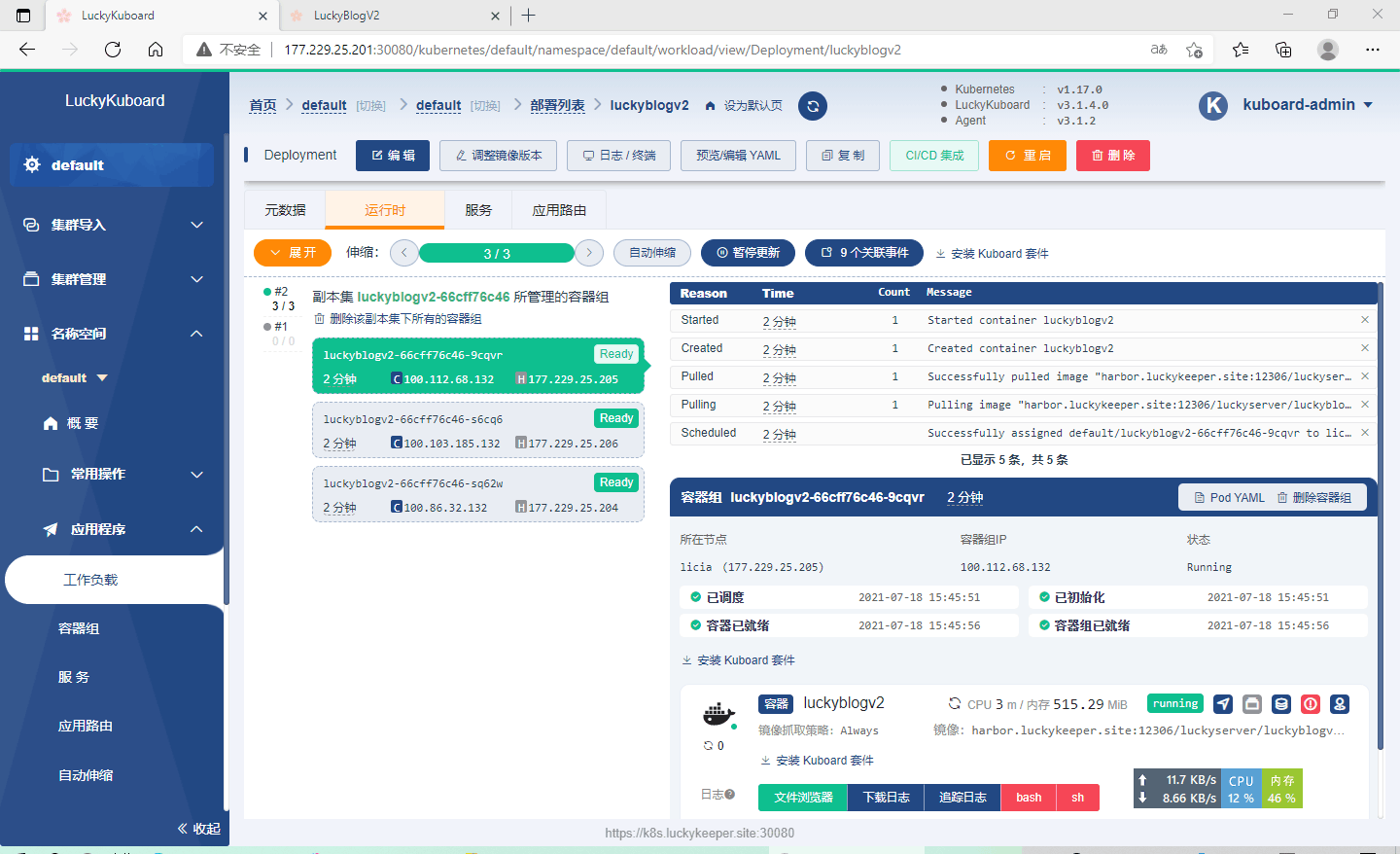Close the LuckyBlogV2 browser tab

point(496,16)
